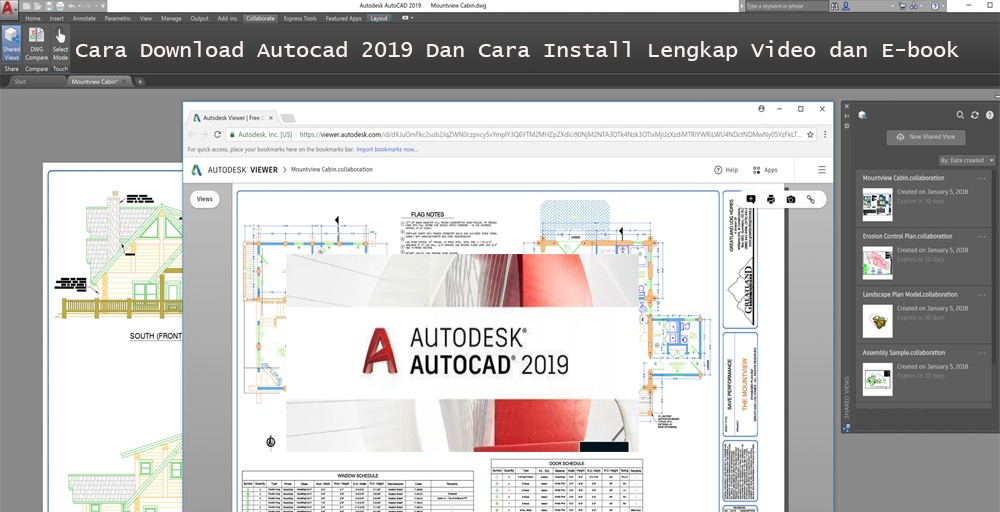Open Landscape Plan Model thumbnail
Image resolution: width=1000 pixels, height=512 pixels.
pyautogui.click(x=878, y=321)
